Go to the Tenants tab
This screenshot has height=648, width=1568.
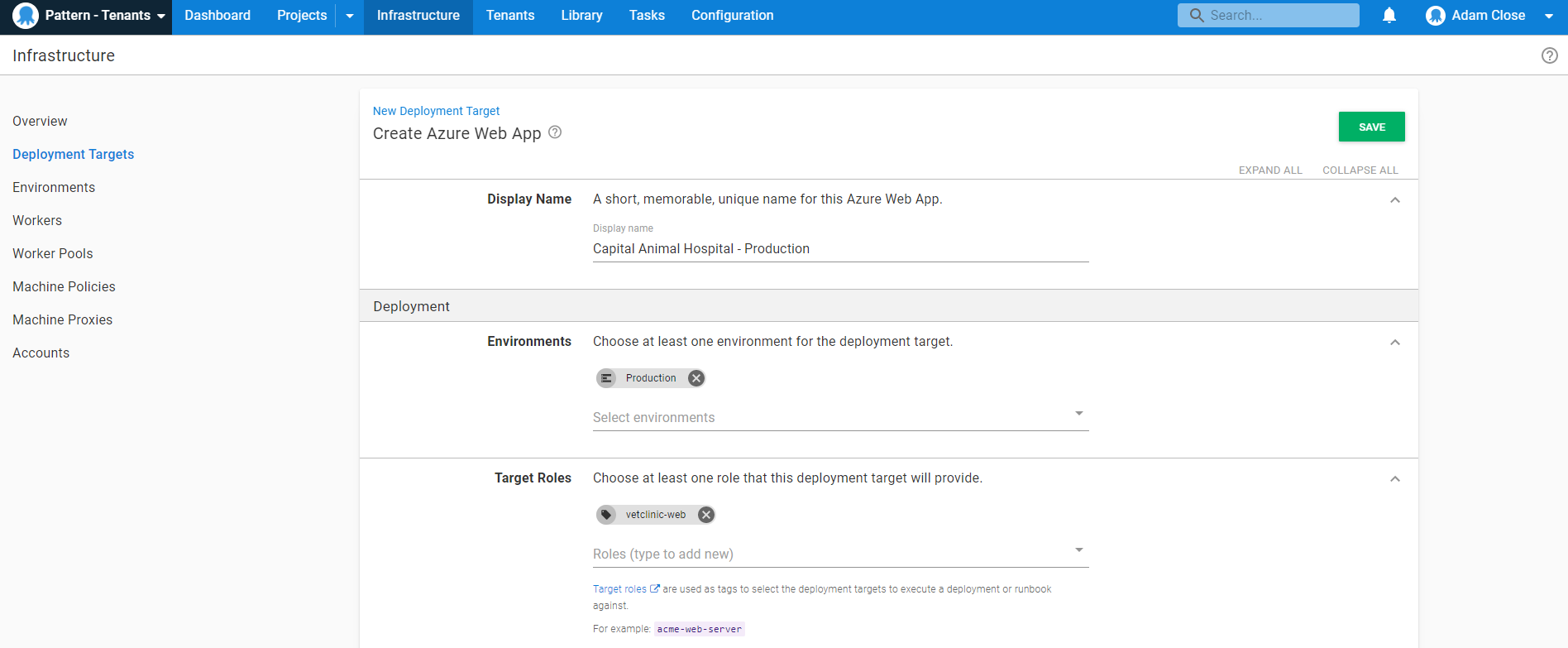pos(510,16)
